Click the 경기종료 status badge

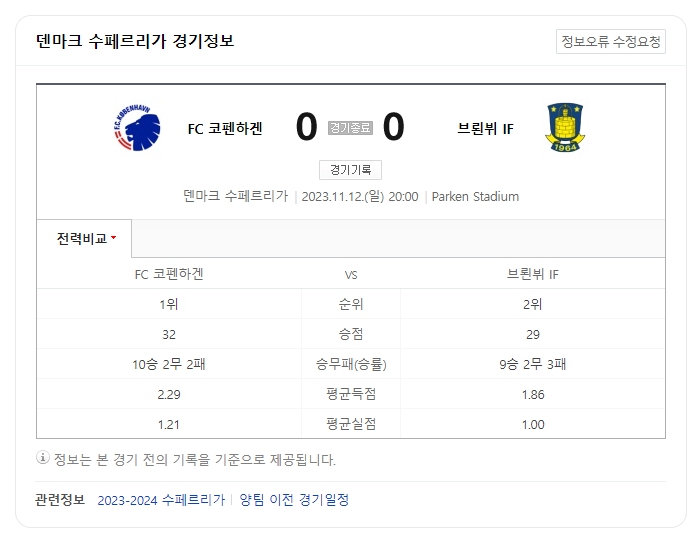pos(350,128)
